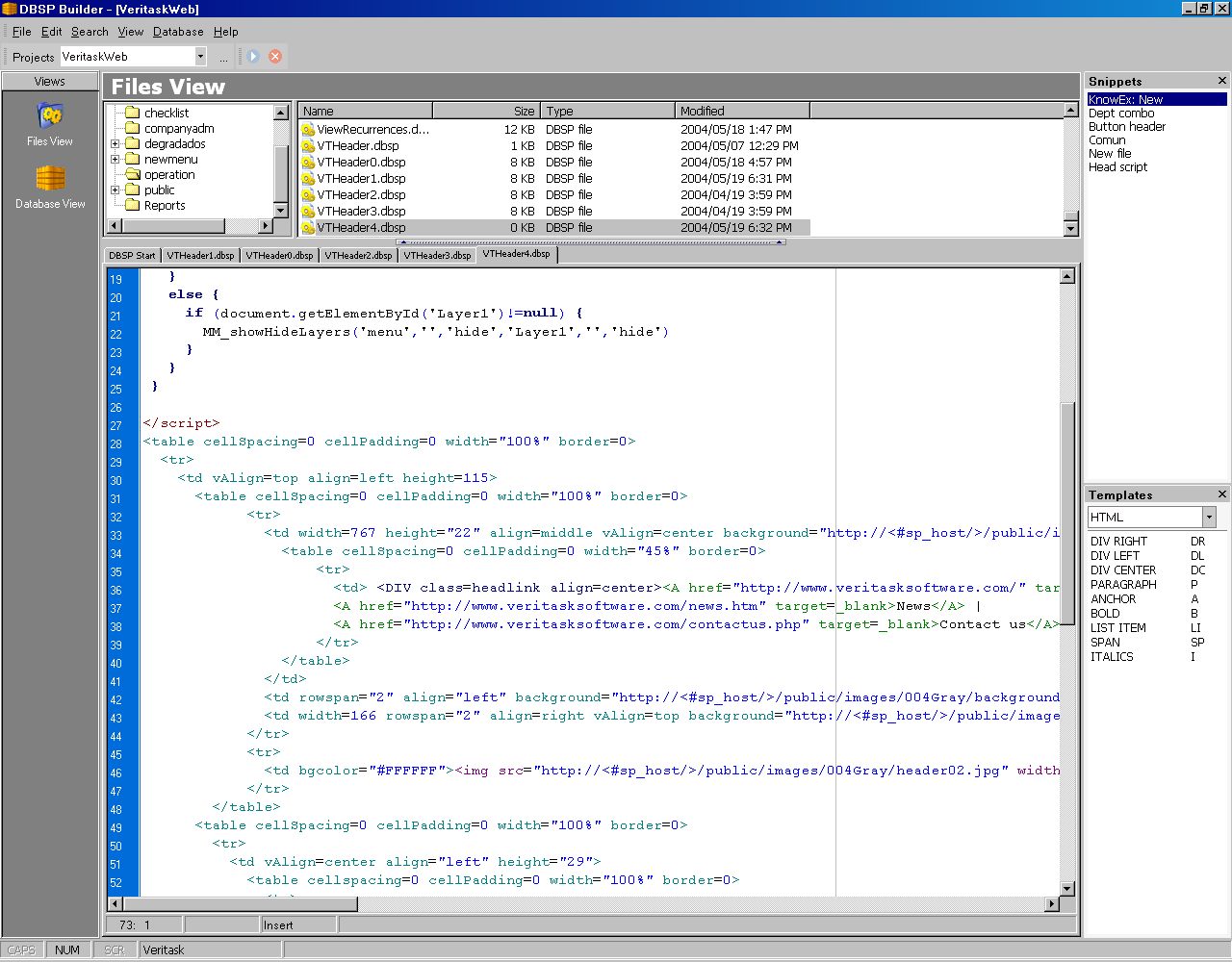1232x962 pixels.
Task: Select the KnowEx: New snippet
Action: click(x=1157, y=99)
